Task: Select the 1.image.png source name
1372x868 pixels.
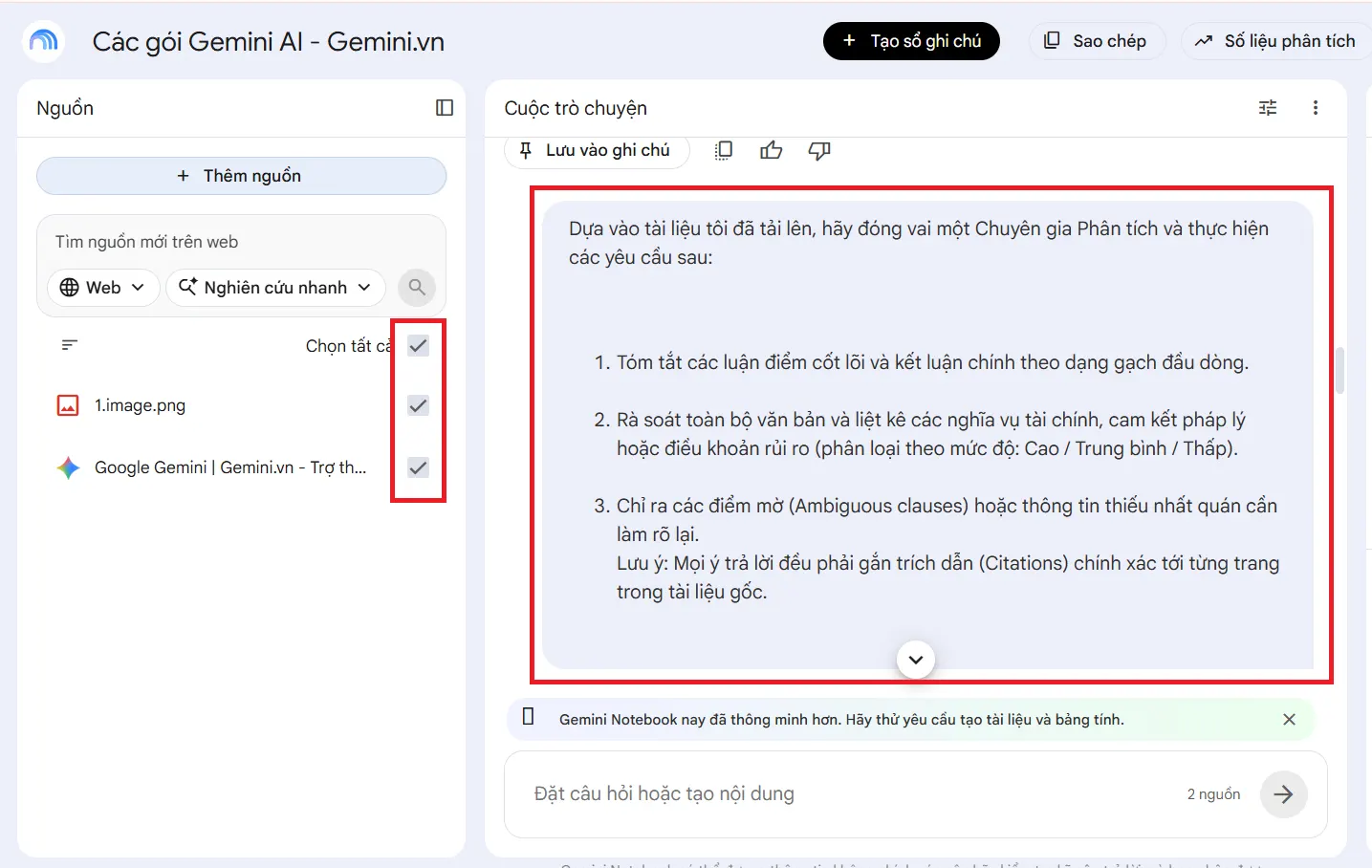Action: pyautogui.click(x=140, y=405)
